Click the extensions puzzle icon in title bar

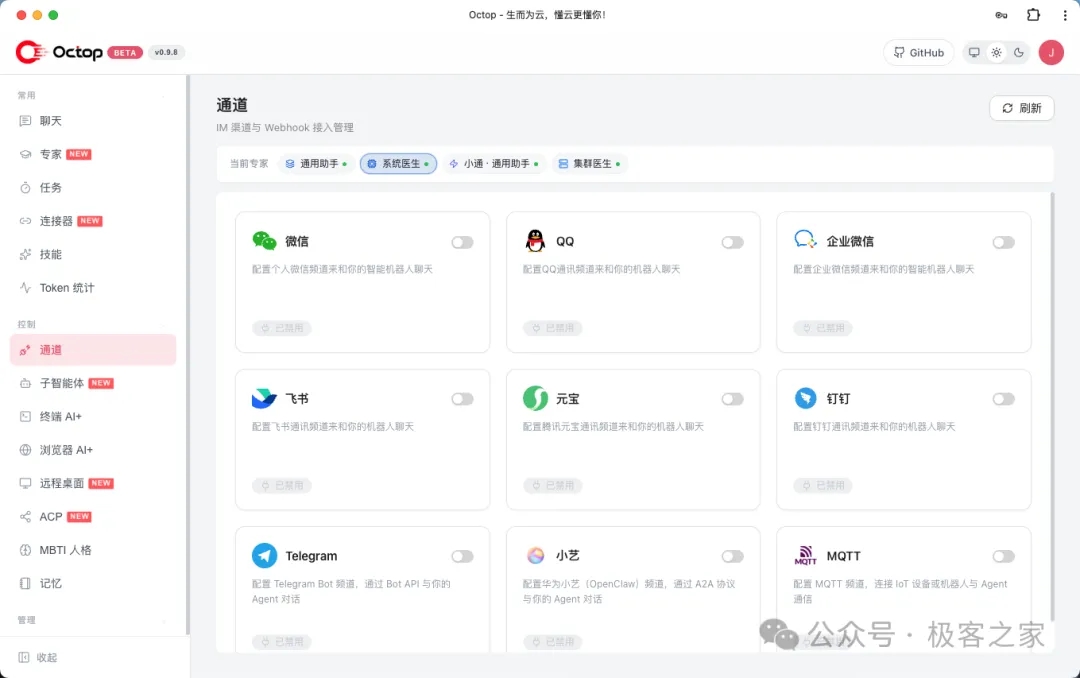point(1033,14)
